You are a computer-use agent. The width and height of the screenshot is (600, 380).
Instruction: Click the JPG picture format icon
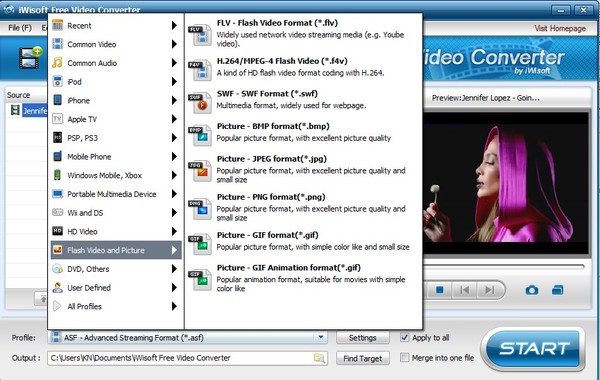(200, 170)
